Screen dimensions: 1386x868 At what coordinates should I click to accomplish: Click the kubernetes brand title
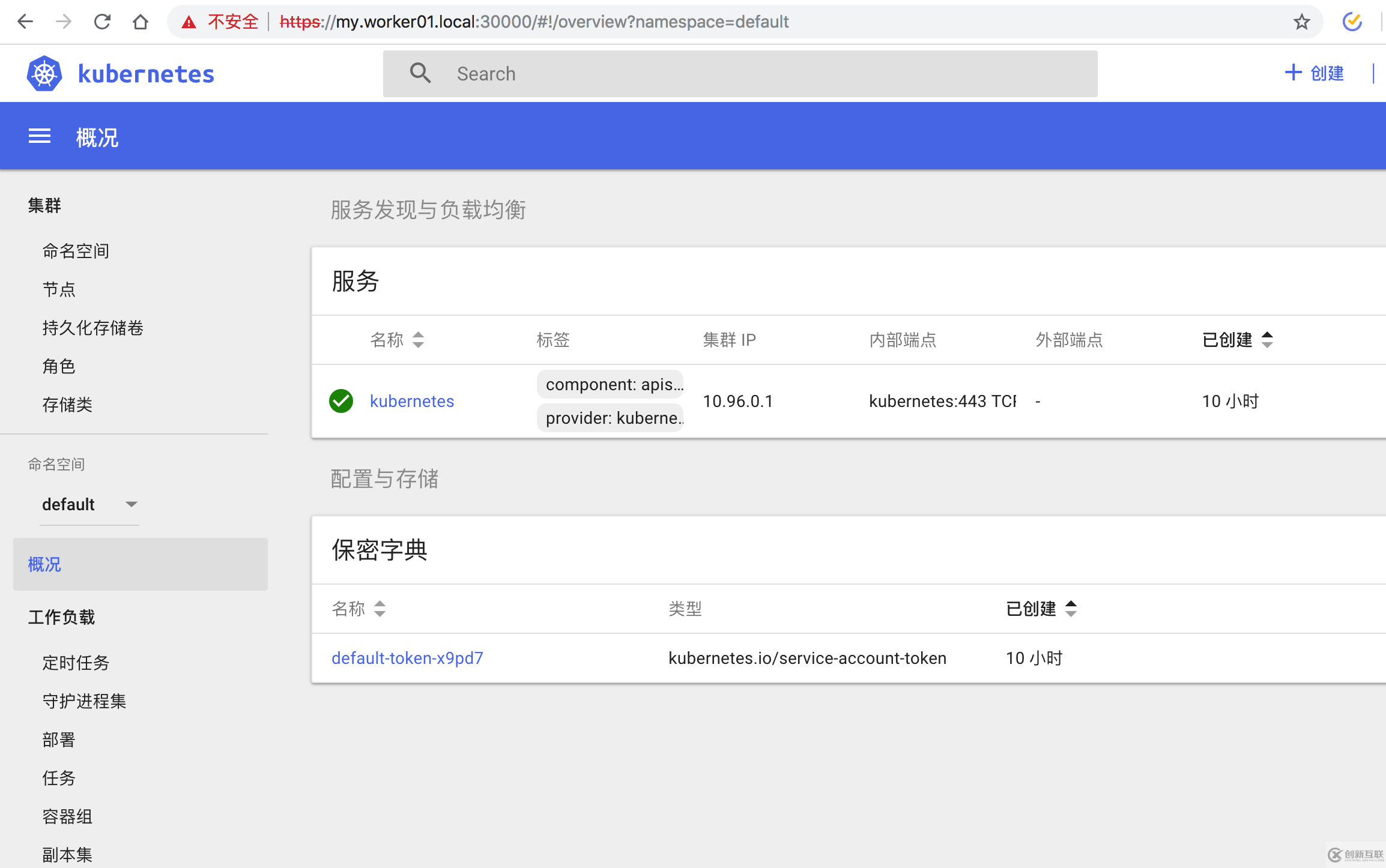146,74
